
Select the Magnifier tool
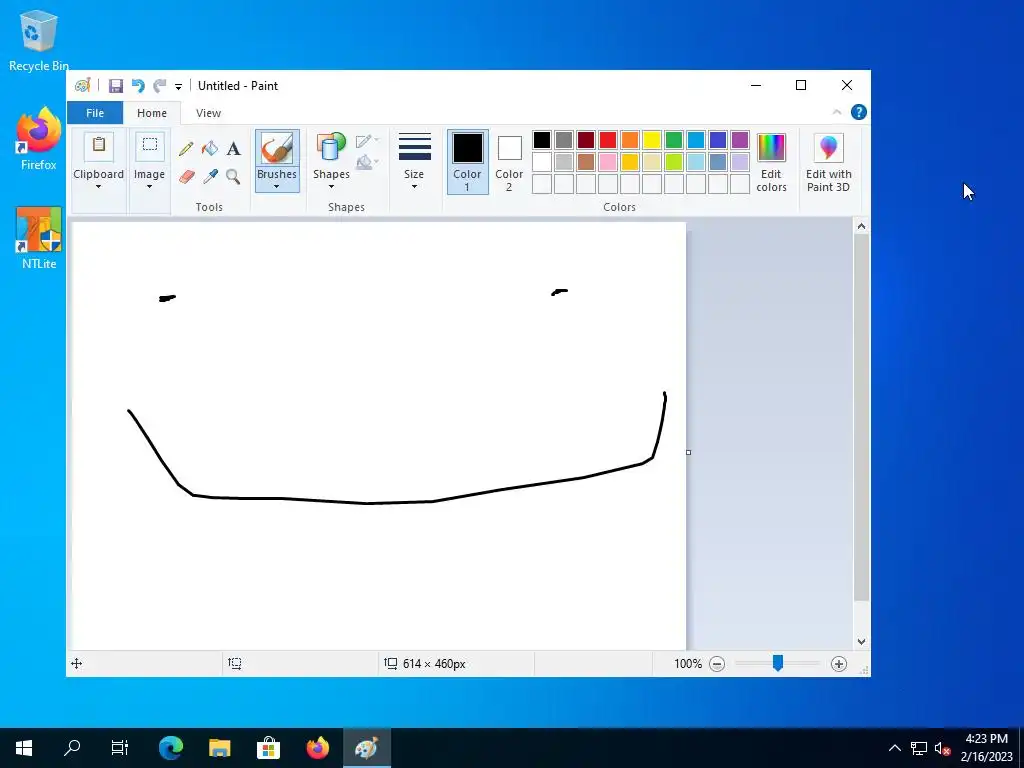[233, 176]
